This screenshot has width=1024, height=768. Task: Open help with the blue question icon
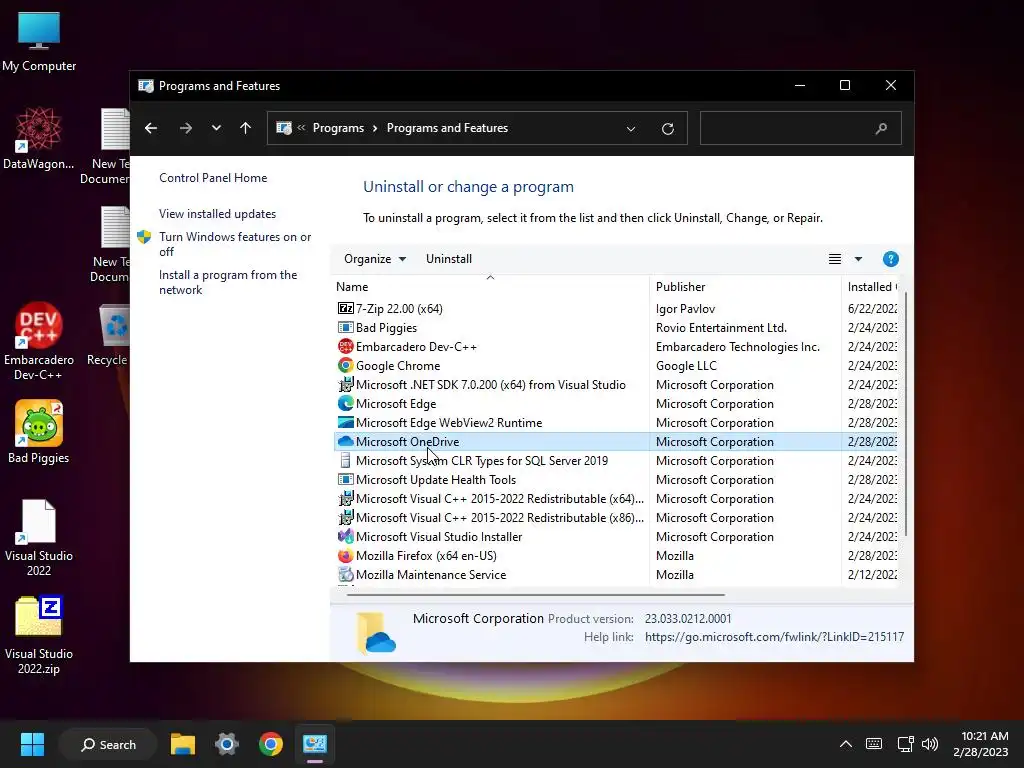890,259
